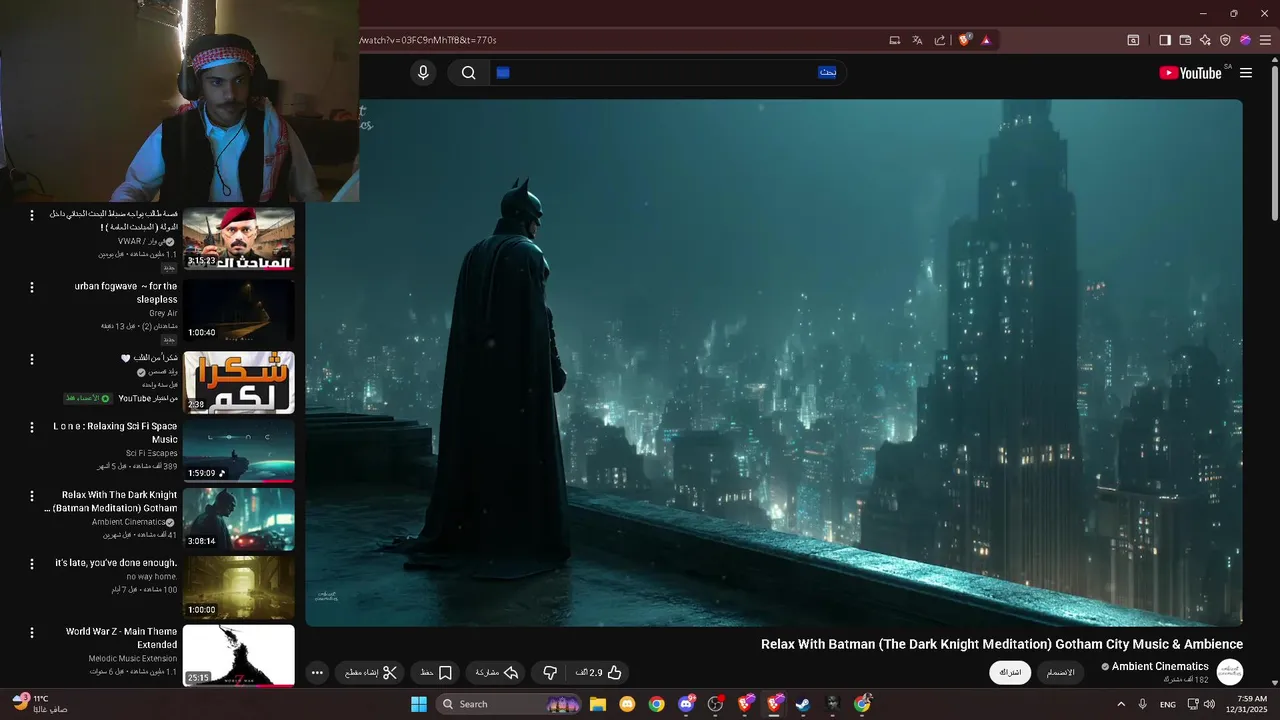Open the Brave Rewards triangle icon
Viewport: 1280px width, 720px height.
coord(986,40)
